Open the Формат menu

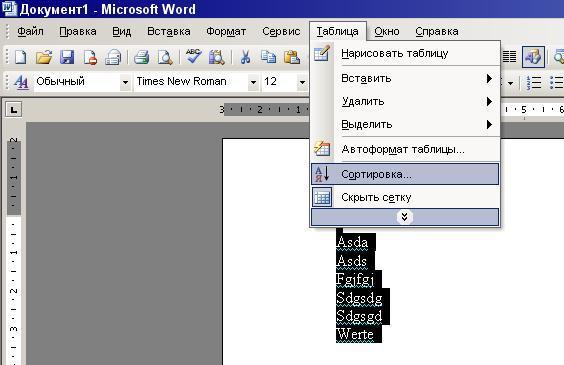coord(226,31)
